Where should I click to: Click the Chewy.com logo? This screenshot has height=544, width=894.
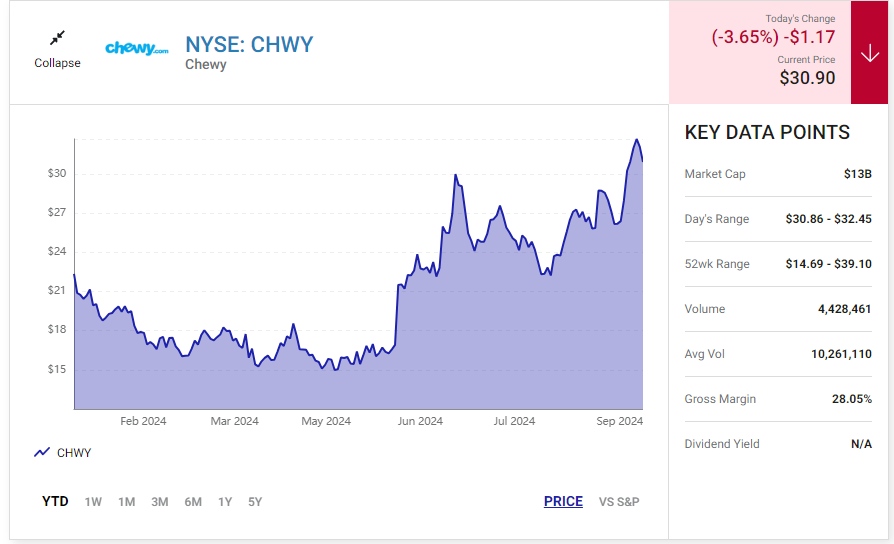[x=137, y=48]
